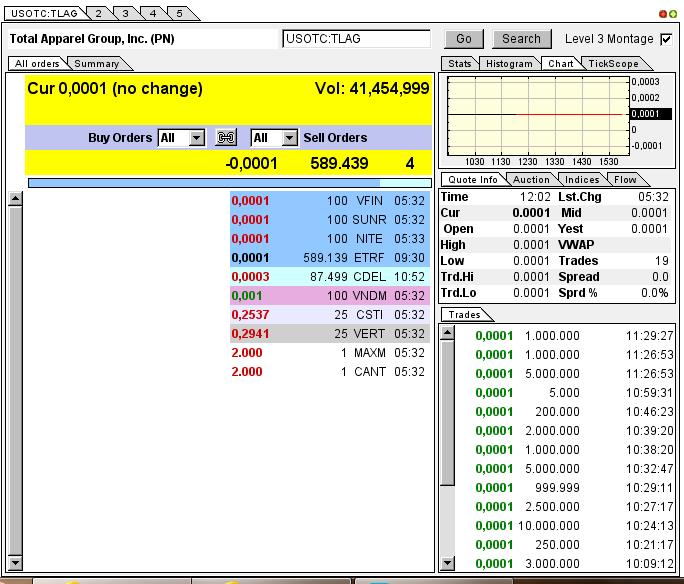Image resolution: width=684 pixels, height=584 pixels.
Task: Click the red circle icon at top right
Action: click(x=662, y=13)
